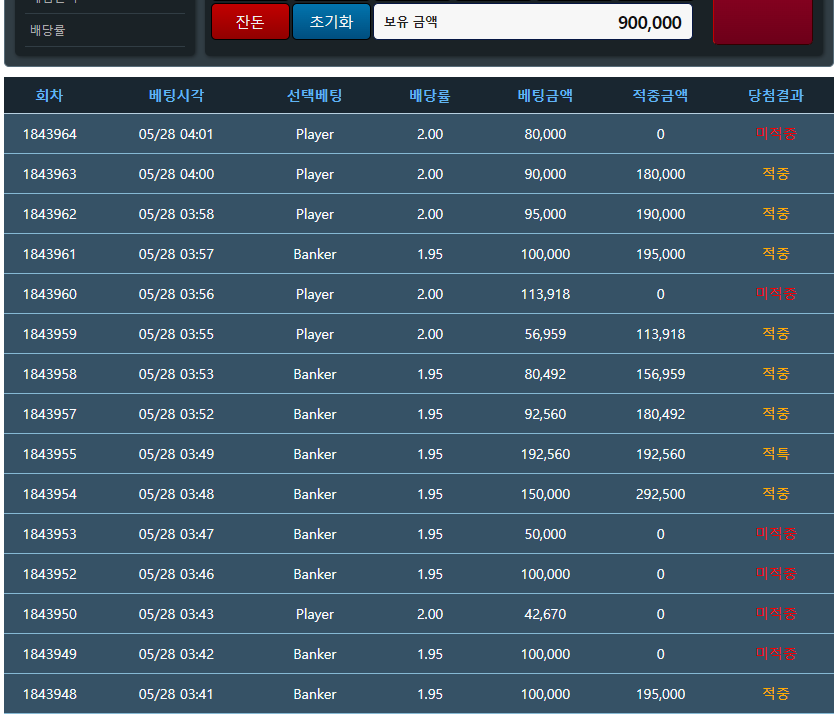Click bet amount 150,000
834x717 pixels.
point(545,494)
